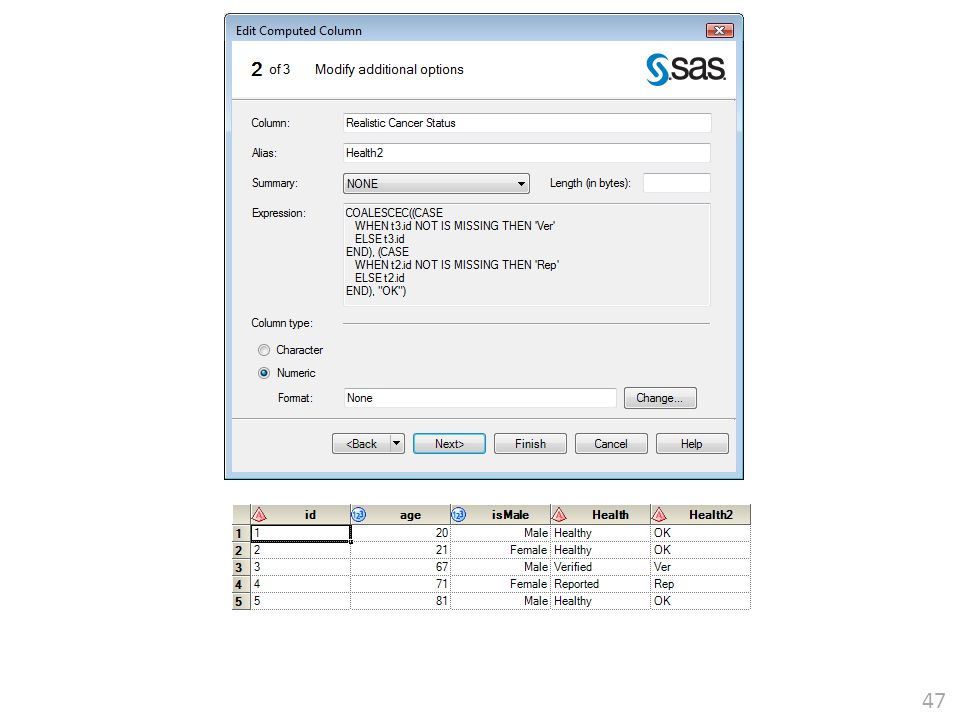The width and height of the screenshot is (960, 720).
Task: Click the numeric type icon in isMale column header
Action: coord(459,515)
